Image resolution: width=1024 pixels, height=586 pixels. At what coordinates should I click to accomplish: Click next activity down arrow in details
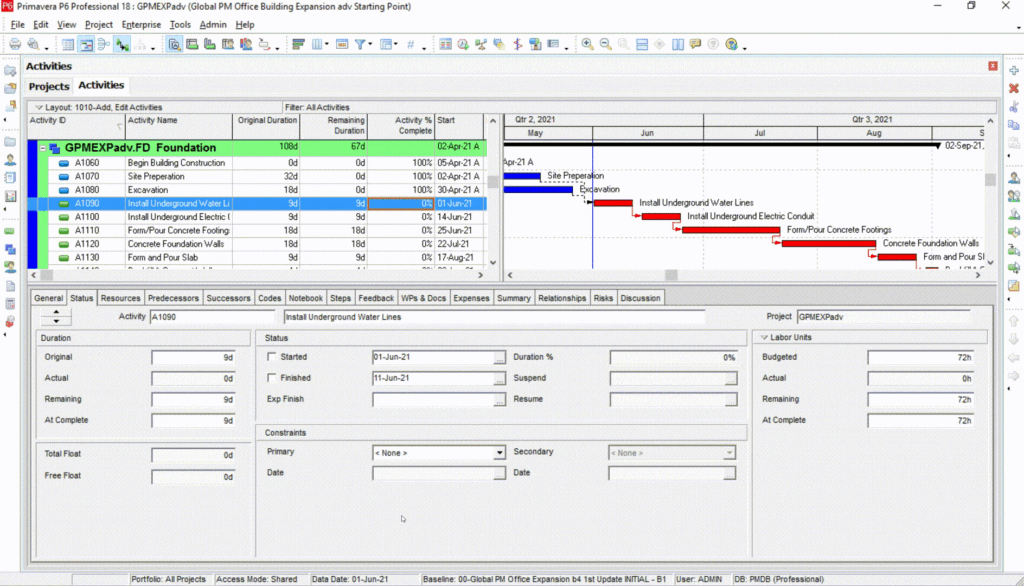(56, 321)
